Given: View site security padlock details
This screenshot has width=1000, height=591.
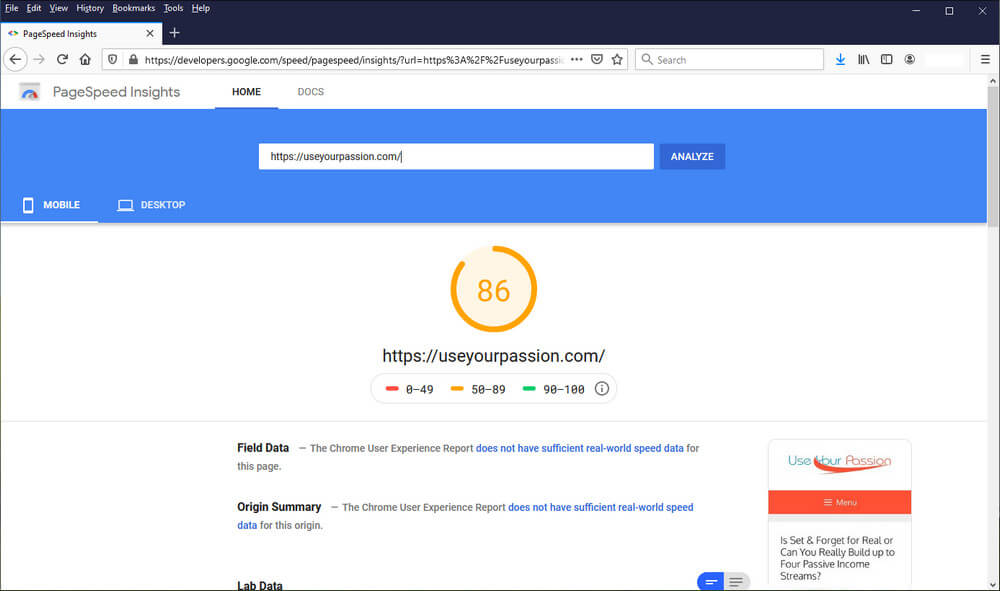Looking at the screenshot, I should (133, 59).
